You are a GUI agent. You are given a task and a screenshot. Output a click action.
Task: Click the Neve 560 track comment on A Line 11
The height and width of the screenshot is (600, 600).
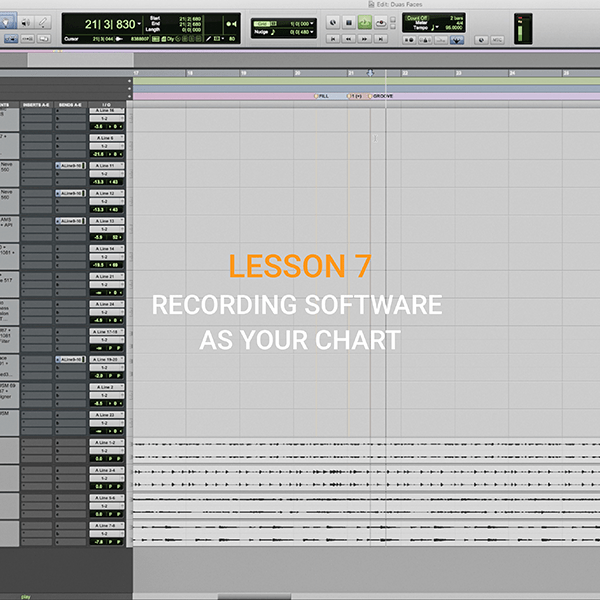(9, 173)
